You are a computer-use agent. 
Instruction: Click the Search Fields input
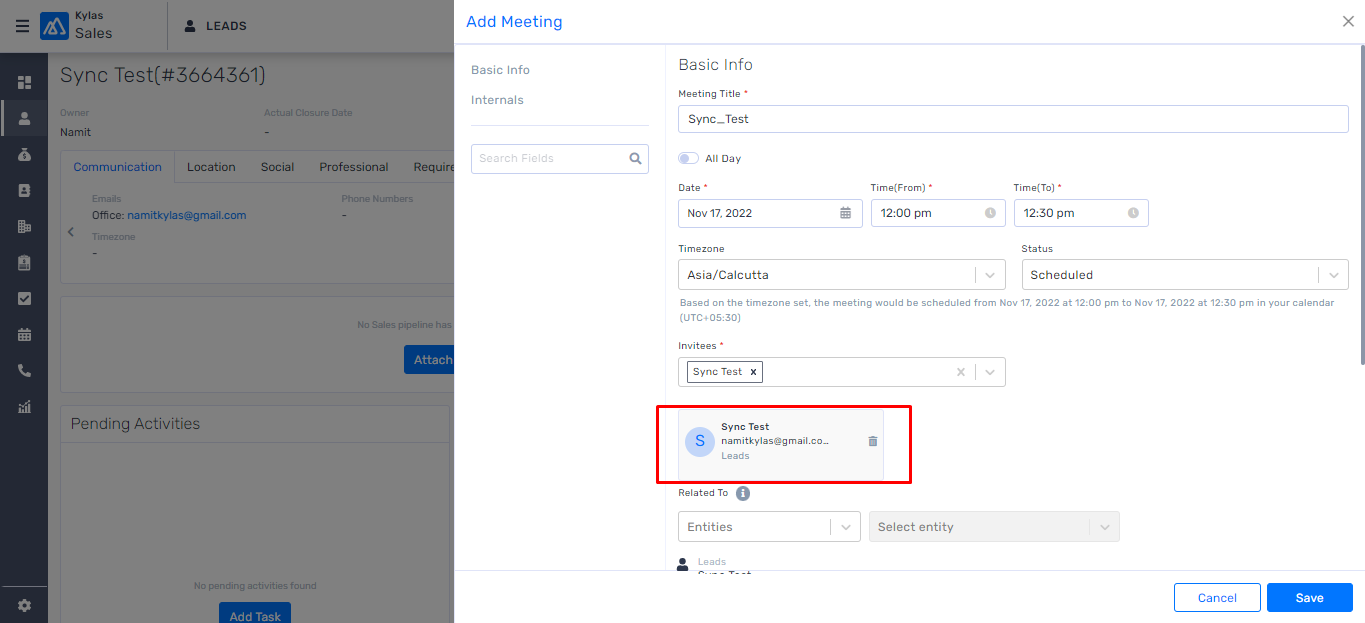(x=560, y=158)
